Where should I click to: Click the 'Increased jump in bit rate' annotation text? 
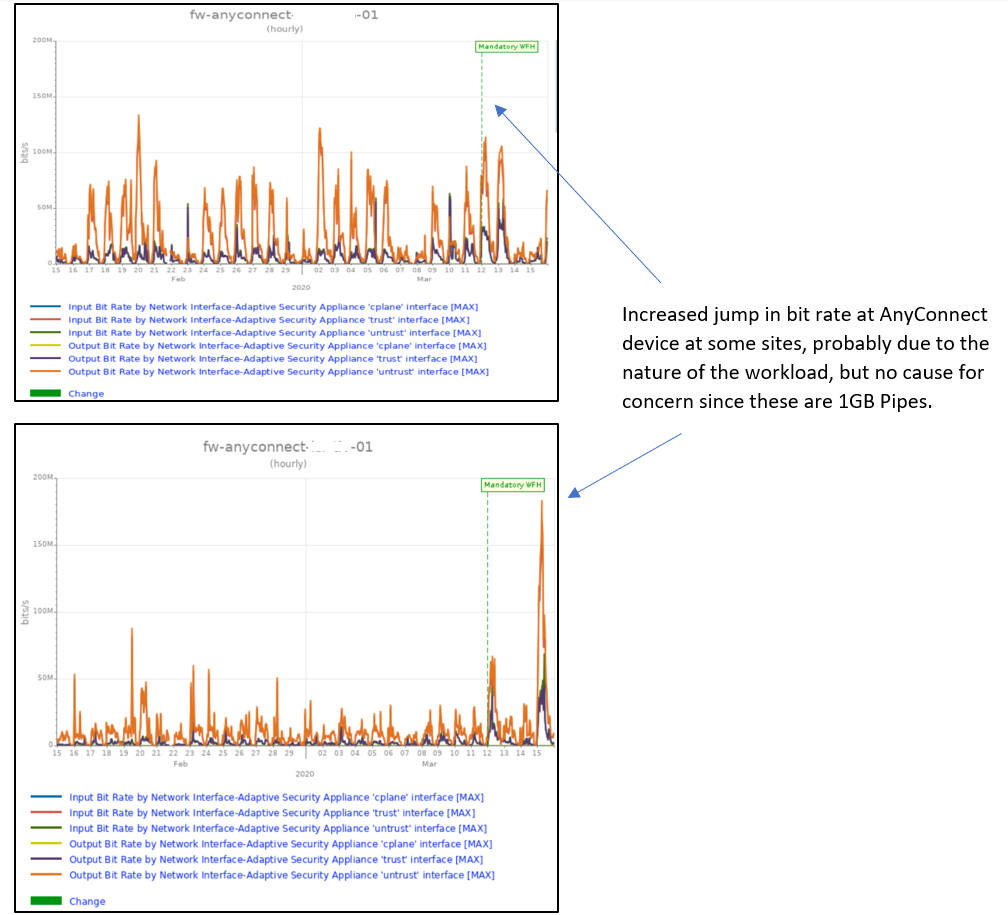click(x=805, y=358)
